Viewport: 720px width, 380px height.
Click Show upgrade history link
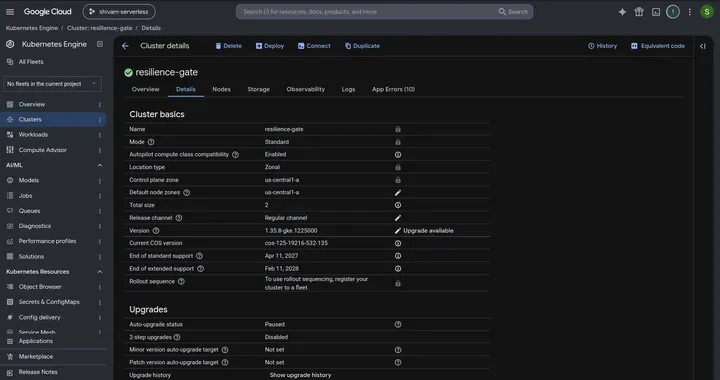(x=300, y=375)
